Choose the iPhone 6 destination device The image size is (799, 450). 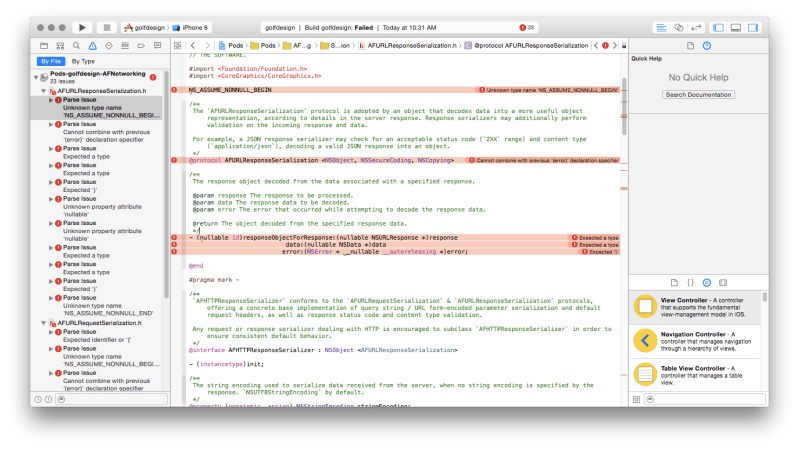pyautogui.click(x=191, y=28)
